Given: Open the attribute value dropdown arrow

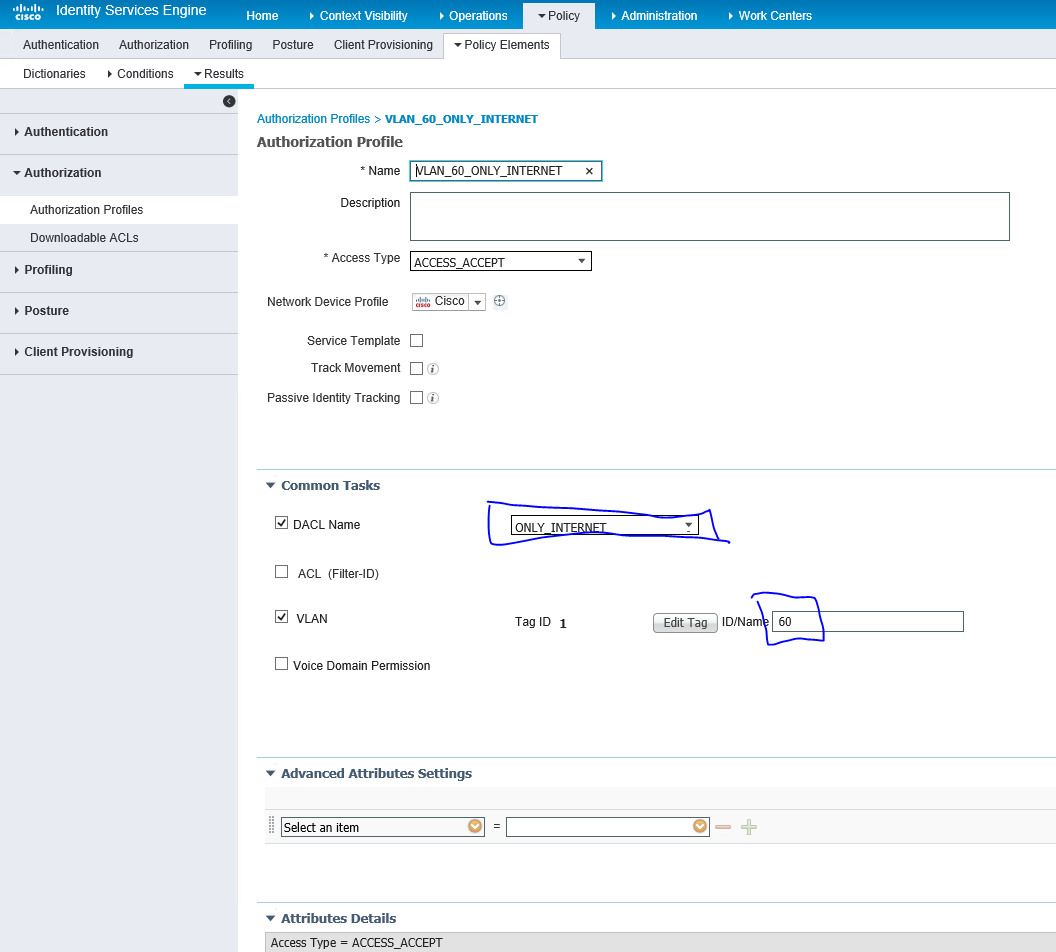Looking at the screenshot, I should (x=700, y=826).
